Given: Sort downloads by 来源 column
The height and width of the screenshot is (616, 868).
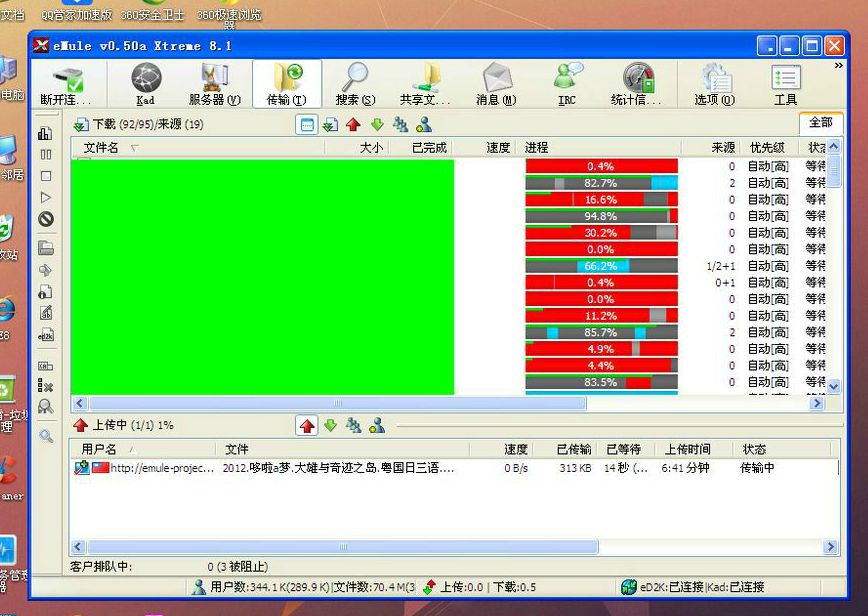Looking at the screenshot, I should coord(712,148).
